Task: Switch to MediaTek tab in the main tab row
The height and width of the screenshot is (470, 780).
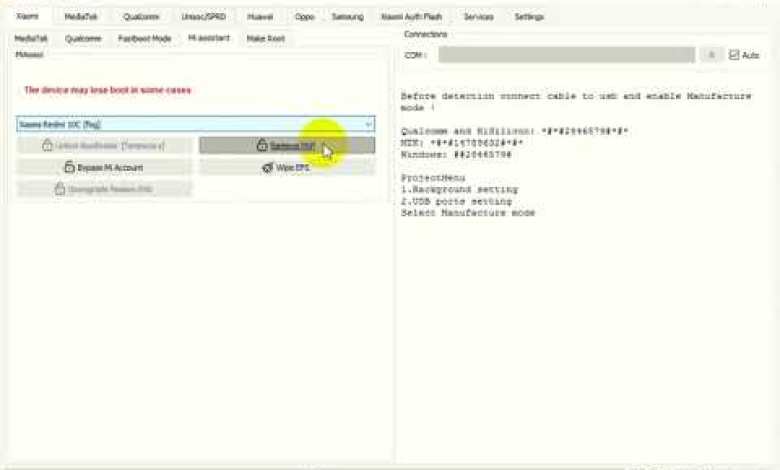Action: [x=81, y=17]
